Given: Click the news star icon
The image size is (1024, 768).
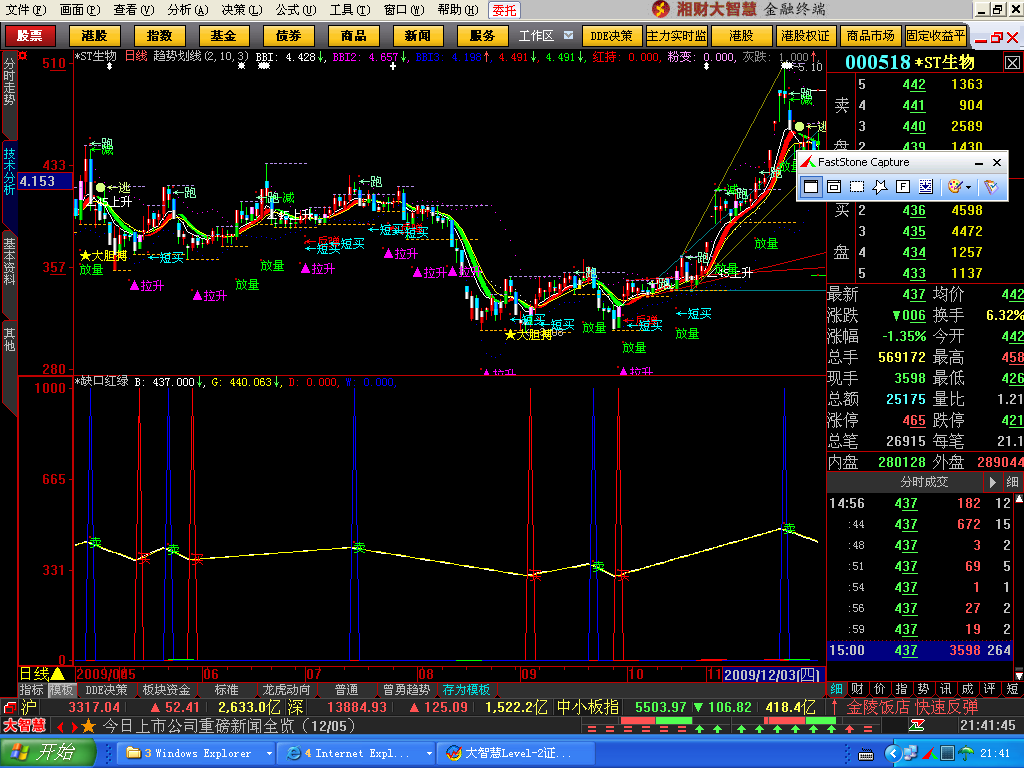Looking at the screenshot, I should click(x=88, y=726).
